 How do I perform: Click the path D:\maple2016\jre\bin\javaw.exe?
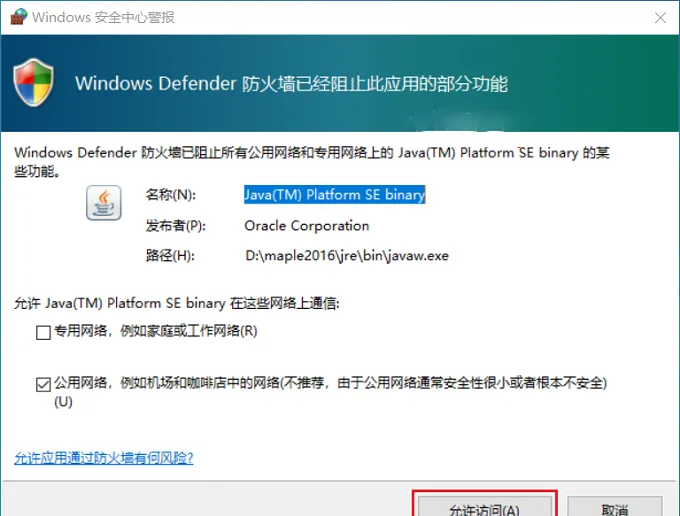pyautogui.click(x=347, y=255)
